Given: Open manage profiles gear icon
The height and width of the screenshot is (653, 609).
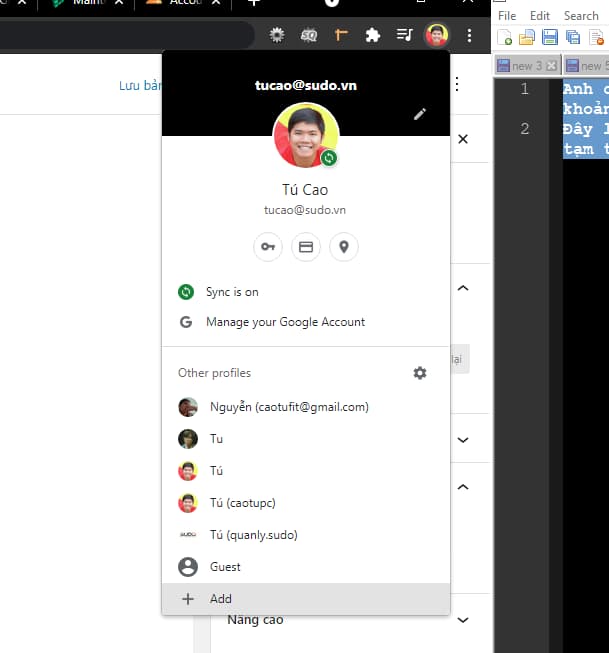Looking at the screenshot, I should 420,373.
